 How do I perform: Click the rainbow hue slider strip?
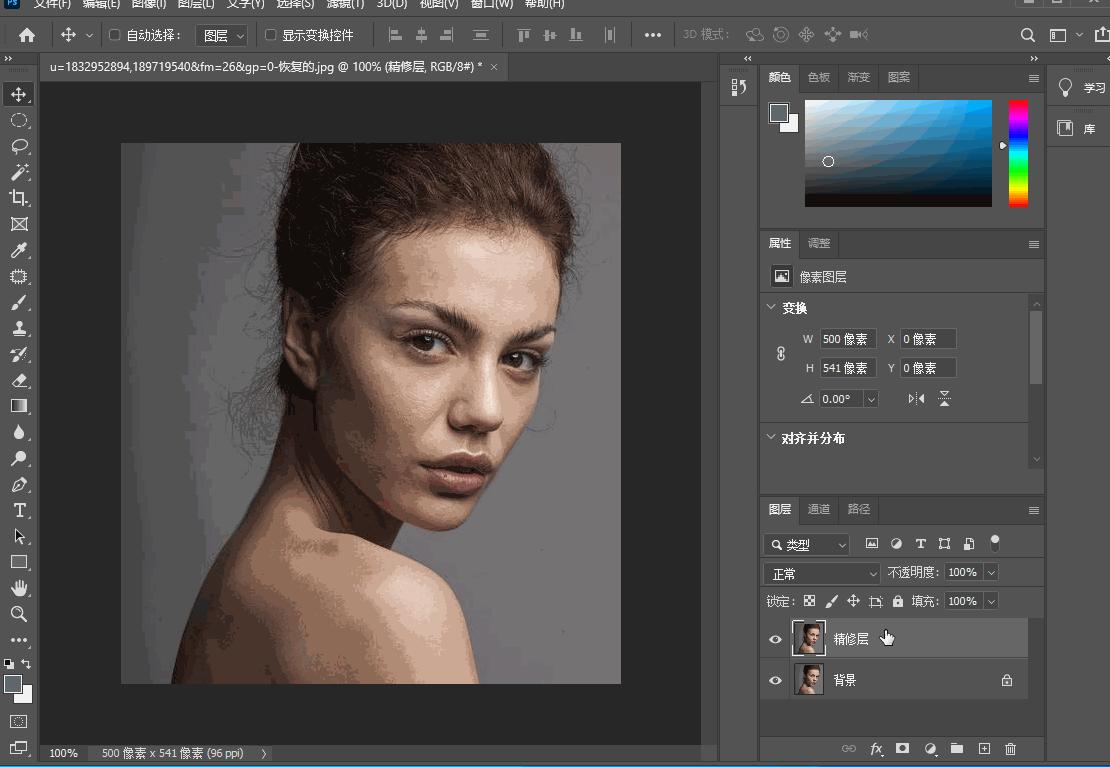click(1017, 153)
